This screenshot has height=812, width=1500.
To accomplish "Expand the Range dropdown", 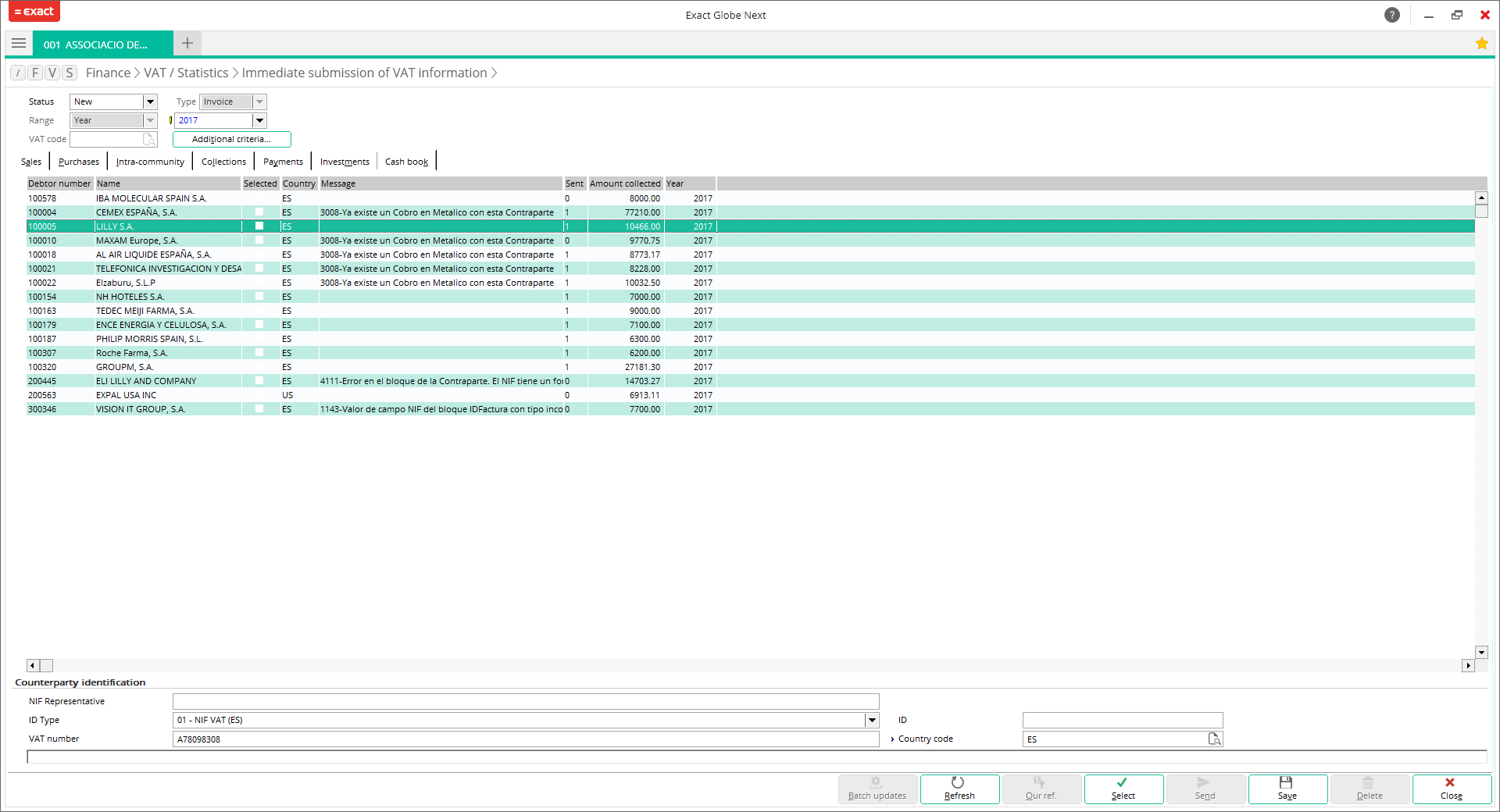I will [150, 120].
